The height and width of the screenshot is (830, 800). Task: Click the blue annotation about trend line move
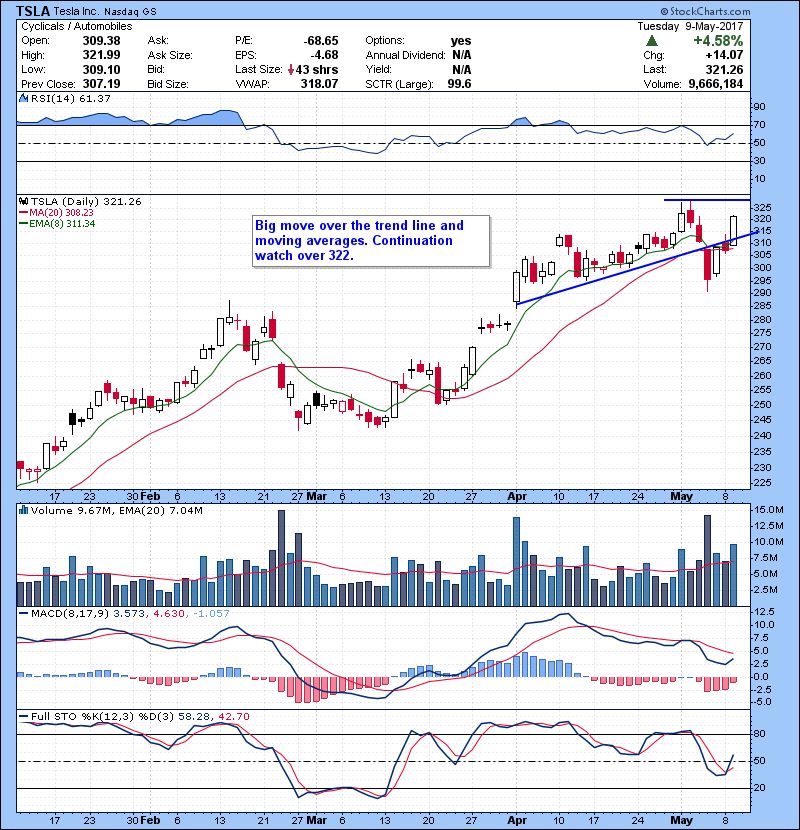371,240
